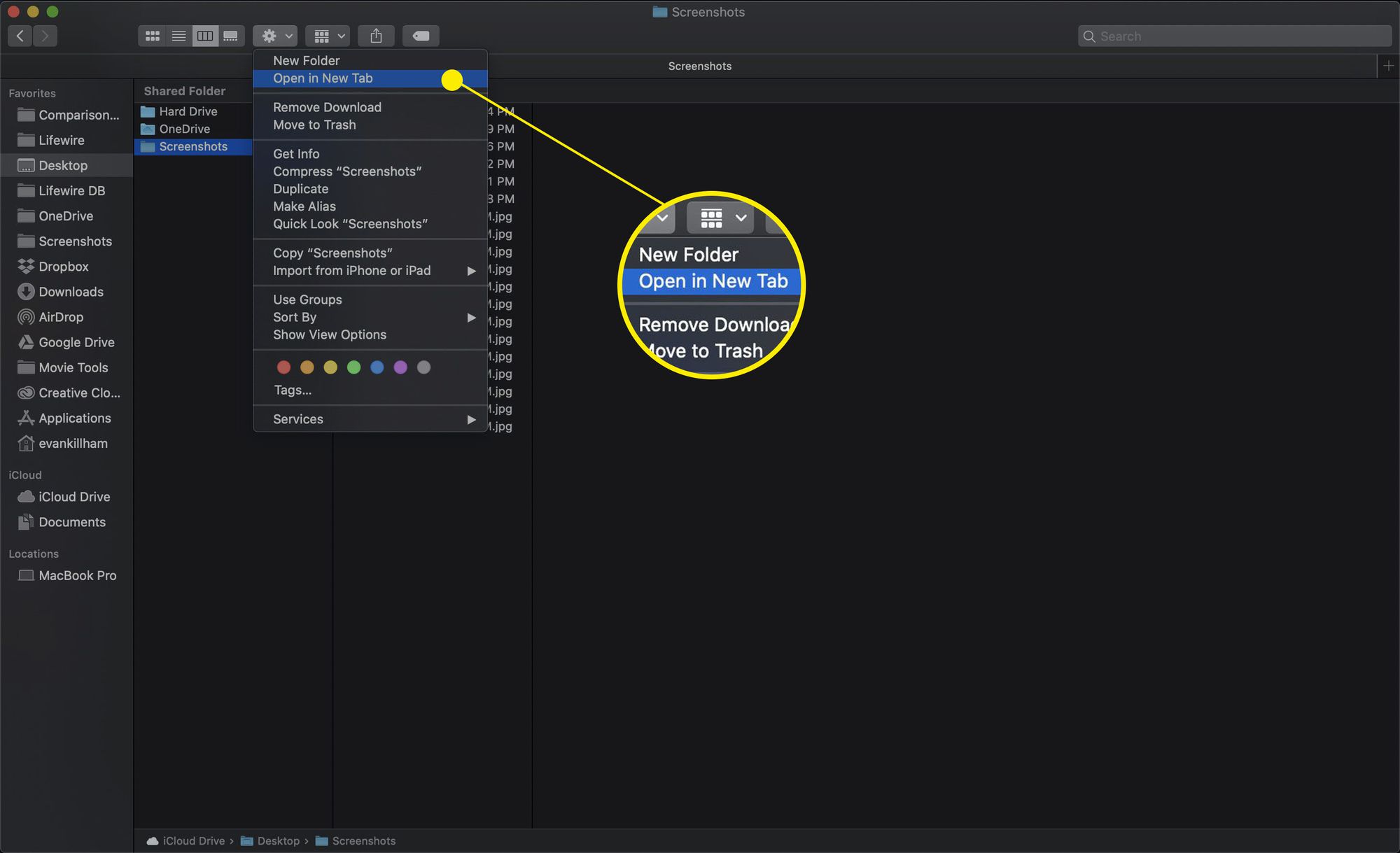Image resolution: width=1400 pixels, height=853 pixels.
Task: Click 'New Folder' in the context menu
Action: pos(305,60)
